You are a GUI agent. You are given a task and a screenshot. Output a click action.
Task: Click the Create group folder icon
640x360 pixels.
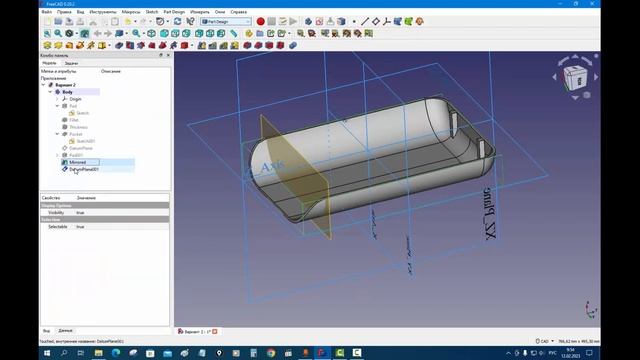pyautogui.click(x=260, y=33)
